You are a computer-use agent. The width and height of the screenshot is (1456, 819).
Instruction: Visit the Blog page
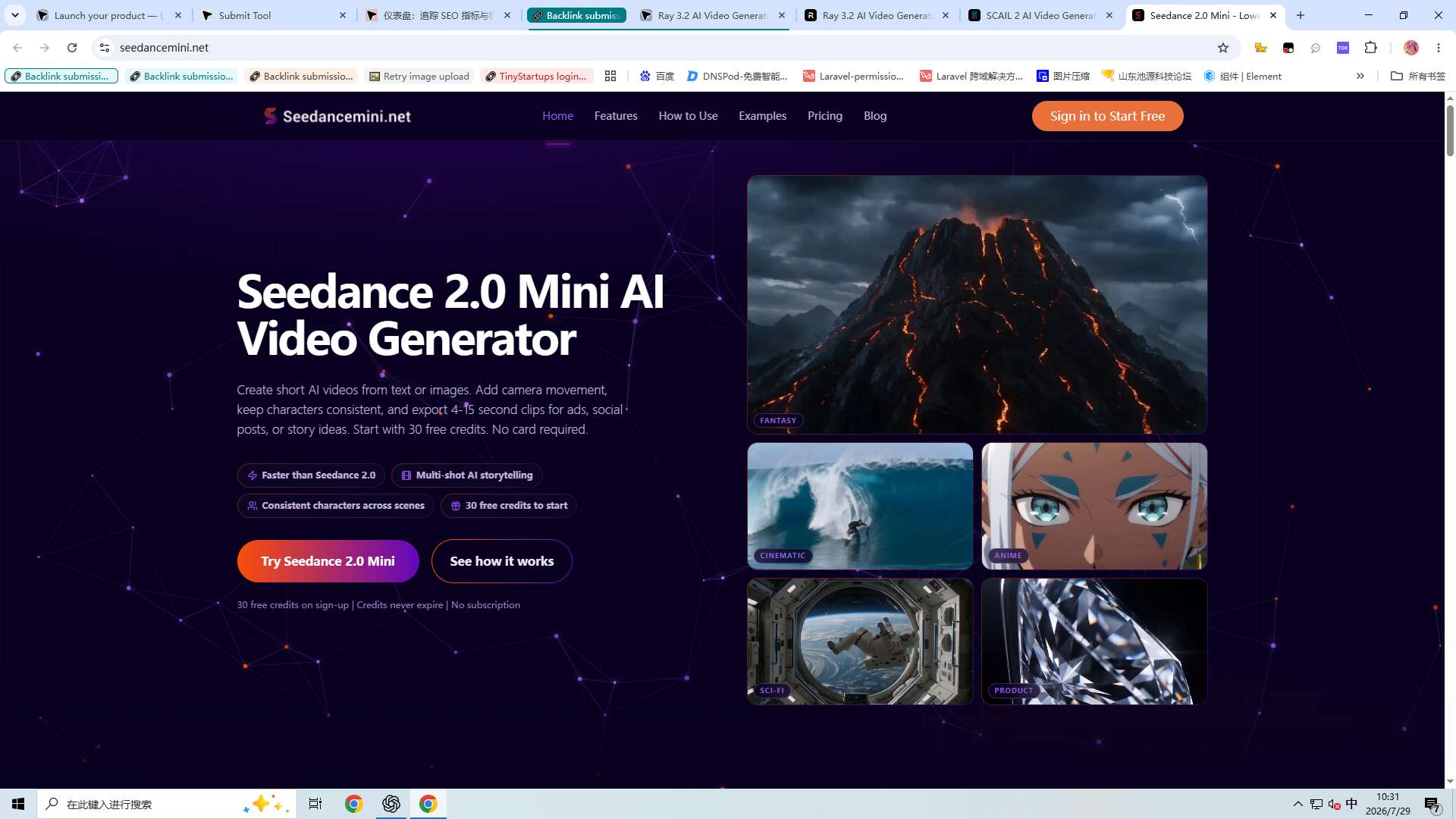875,116
